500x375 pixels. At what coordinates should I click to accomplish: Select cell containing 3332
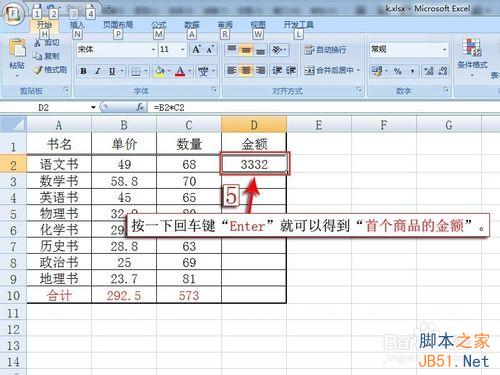[254, 164]
